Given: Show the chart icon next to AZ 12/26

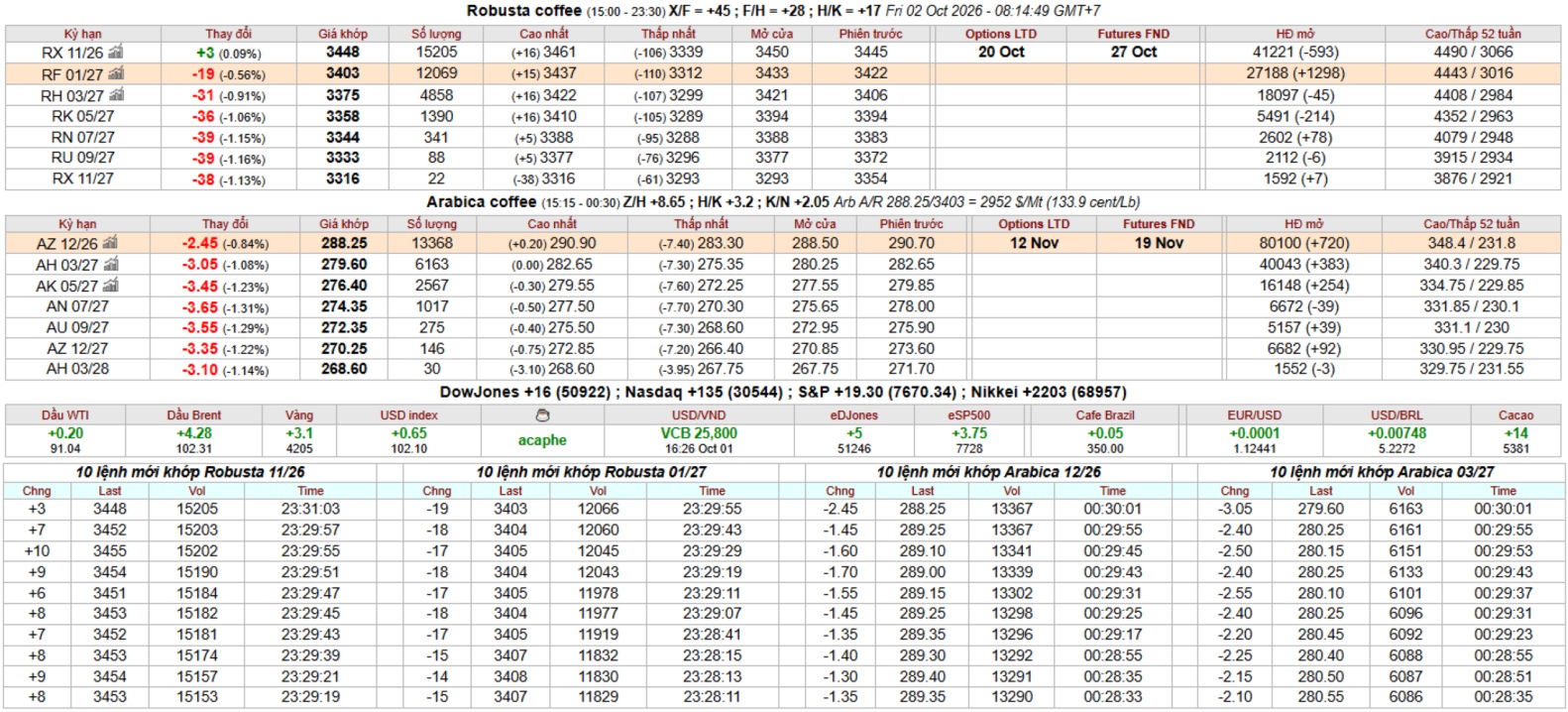Looking at the screenshot, I should pos(110,243).
